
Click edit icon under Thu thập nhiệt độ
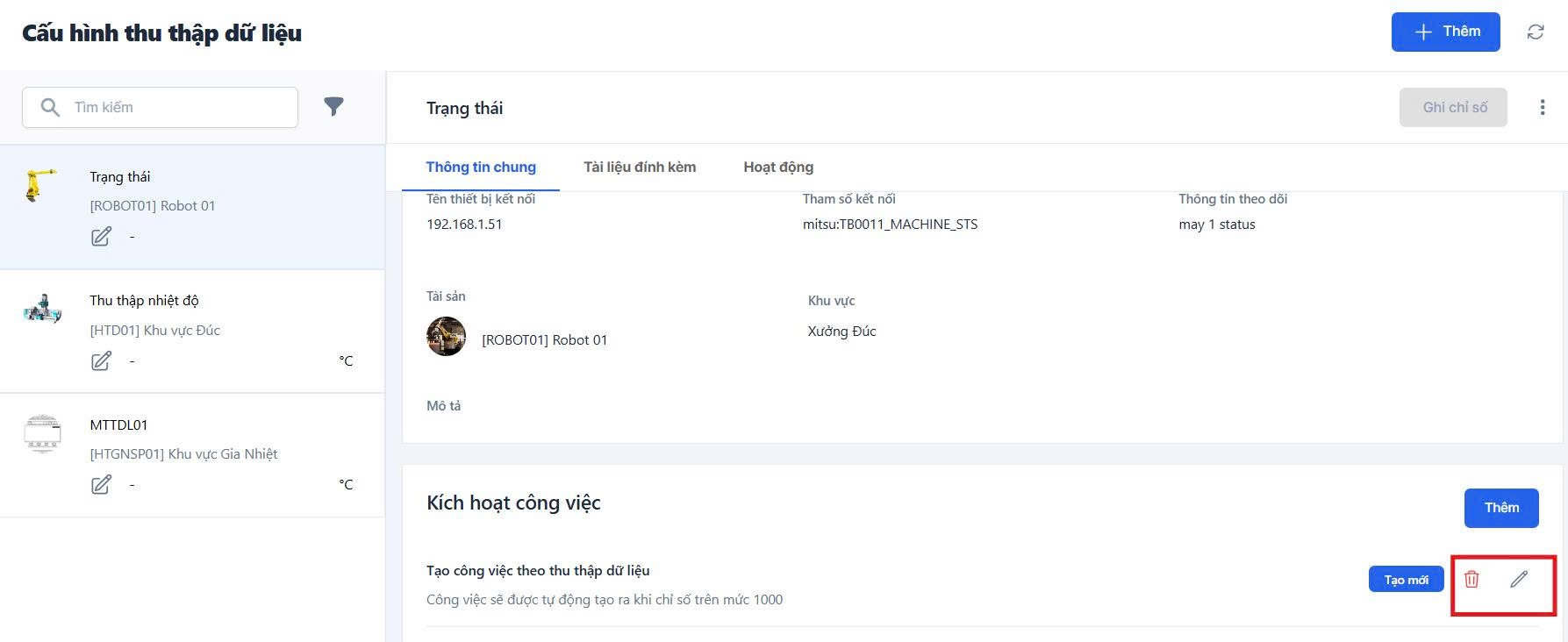pos(102,360)
